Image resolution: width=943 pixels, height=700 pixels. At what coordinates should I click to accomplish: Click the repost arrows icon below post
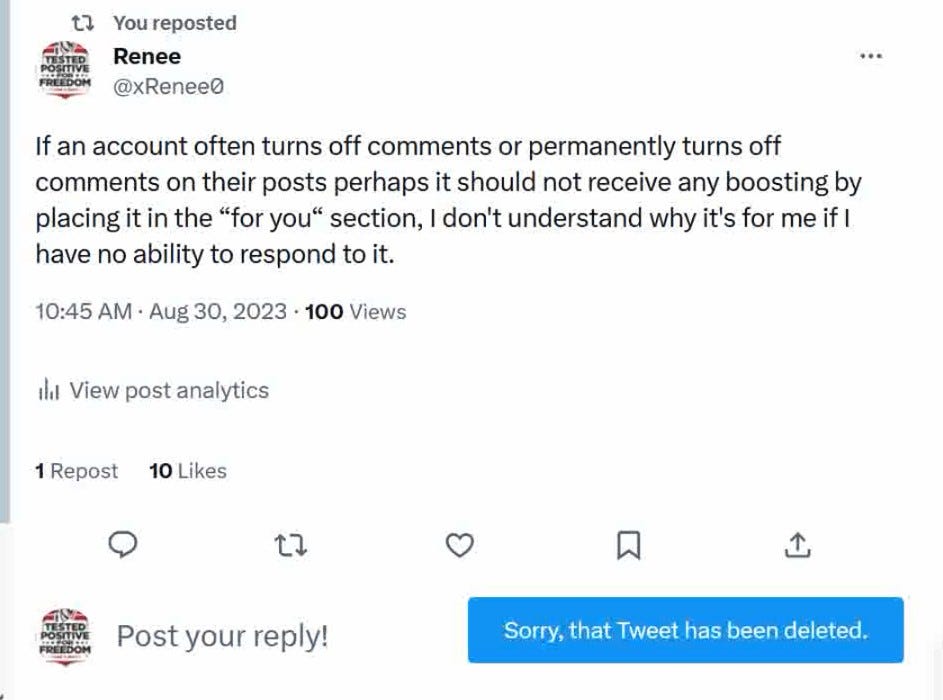pyautogui.click(x=291, y=545)
